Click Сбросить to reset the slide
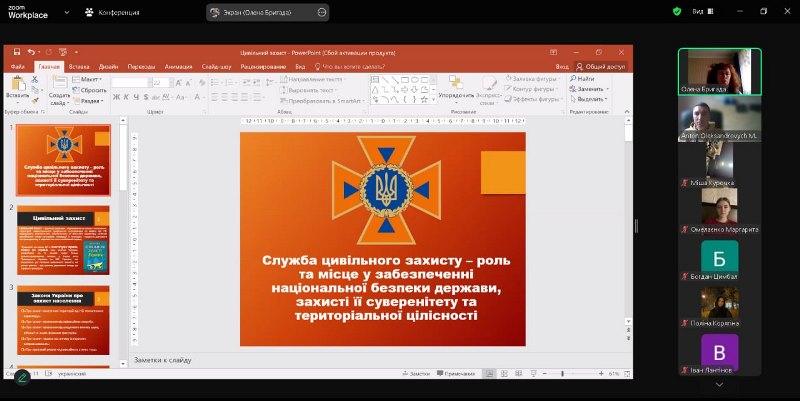Screen dimensions: 800x401 [x=90, y=90]
